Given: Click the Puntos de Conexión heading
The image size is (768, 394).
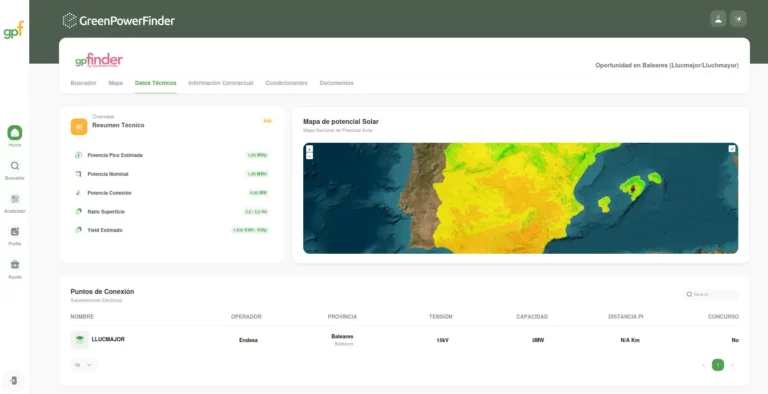Looking at the screenshot, I should point(102,292).
